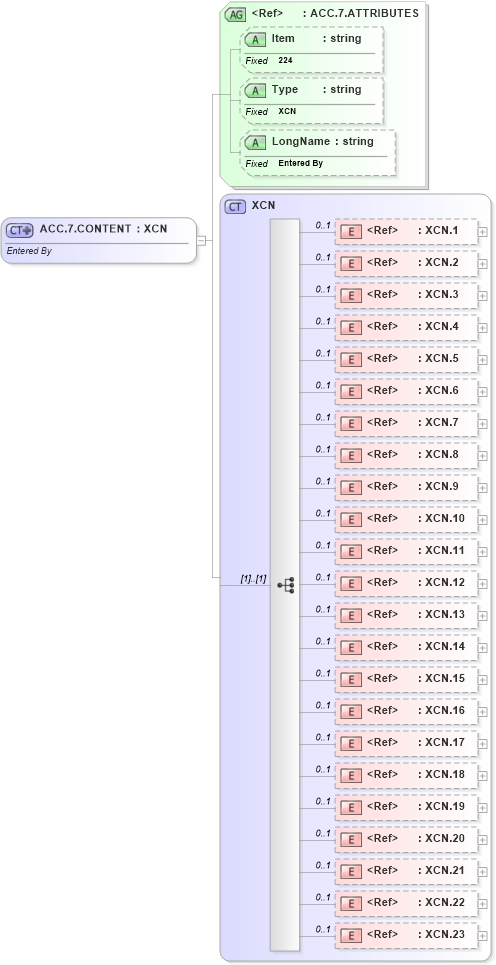Click the A icon of Type attribute
Viewport: 496px width, 965px height.
(x=255, y=91)
